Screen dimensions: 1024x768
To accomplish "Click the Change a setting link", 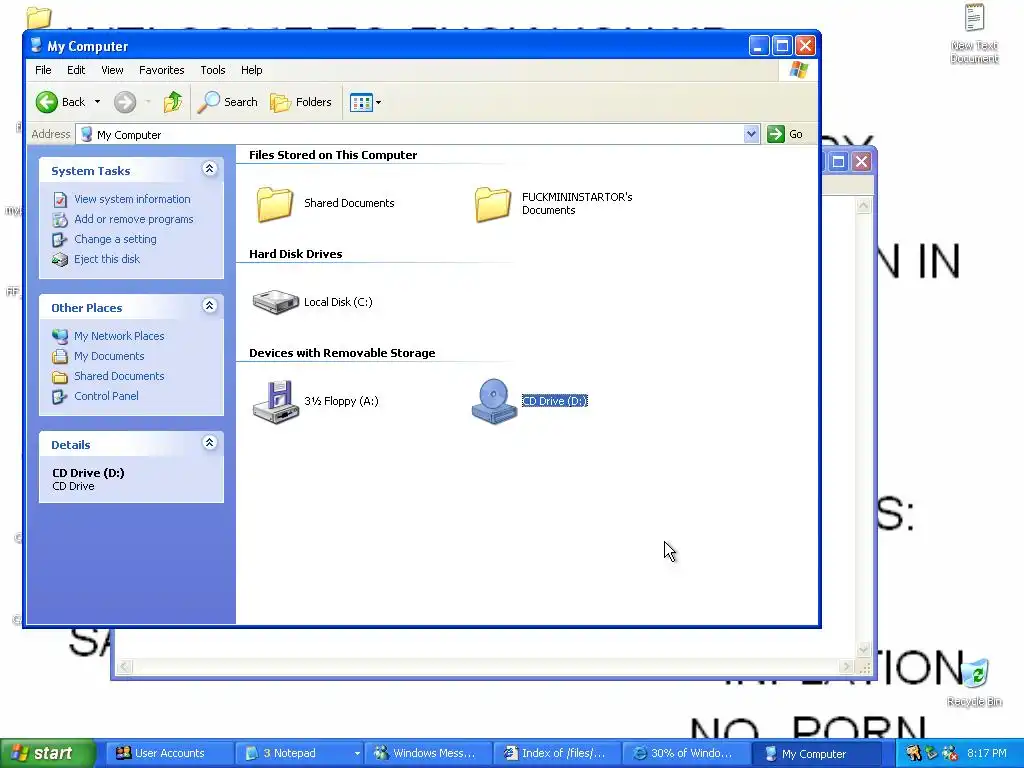I will [115, 239].
